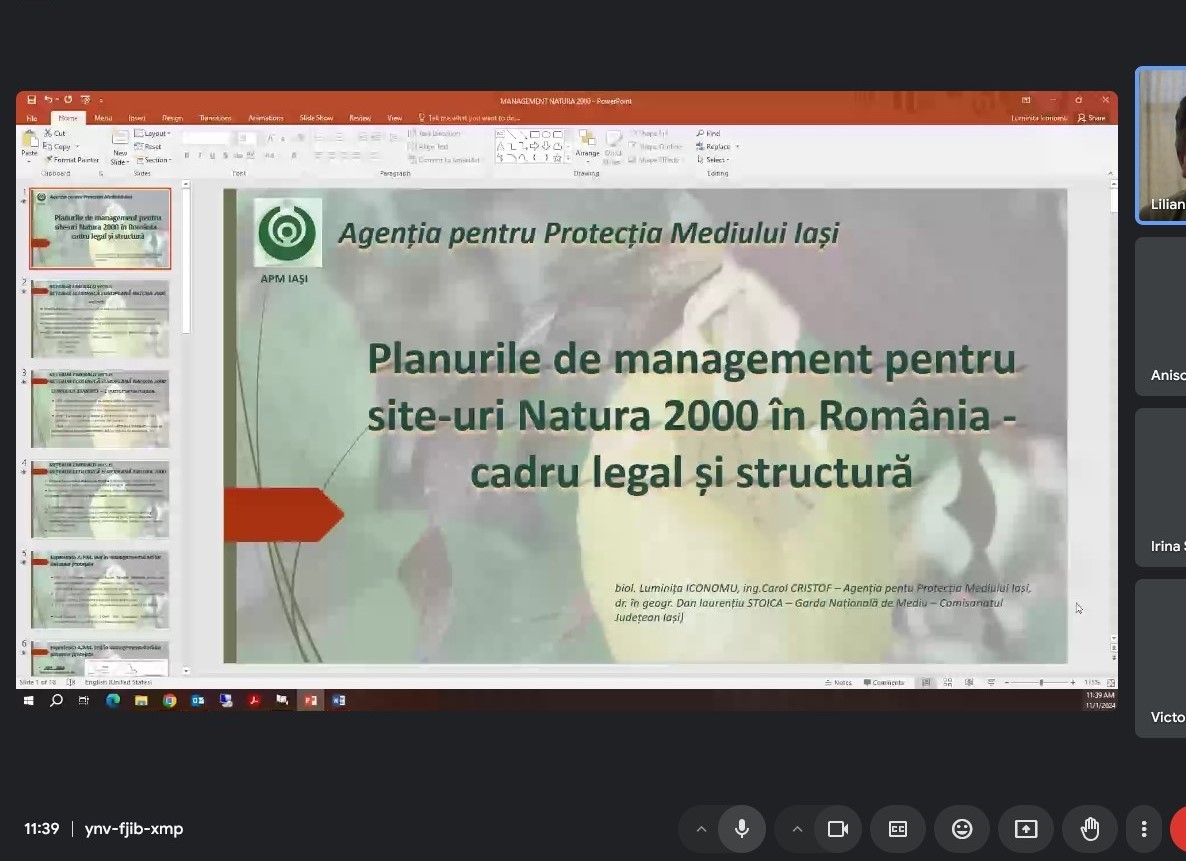Open Microsoft Edge from the taskbar
Screen dimensions: 1186x861
tap(113, 701)
